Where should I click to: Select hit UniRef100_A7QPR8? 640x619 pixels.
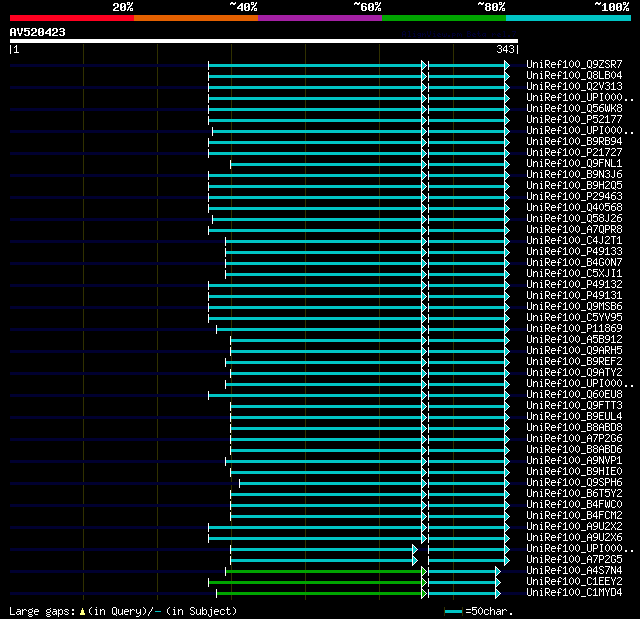coord(574,230)
